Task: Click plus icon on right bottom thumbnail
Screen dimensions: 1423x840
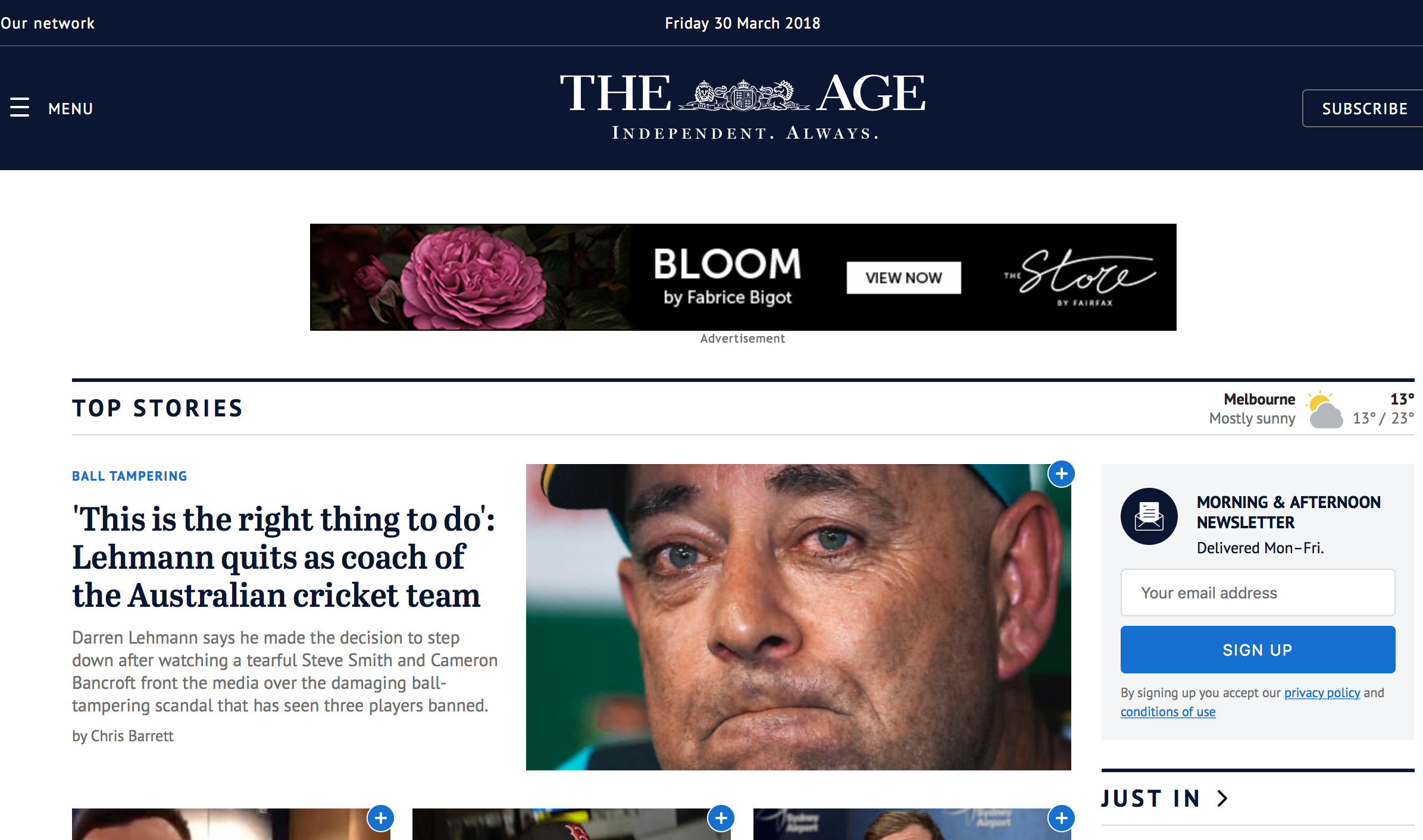Action: point(1061,819)
